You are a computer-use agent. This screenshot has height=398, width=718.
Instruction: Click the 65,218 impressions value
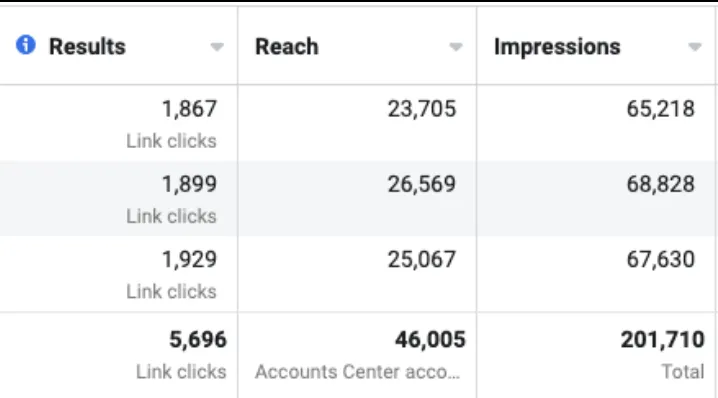[661, 109]
